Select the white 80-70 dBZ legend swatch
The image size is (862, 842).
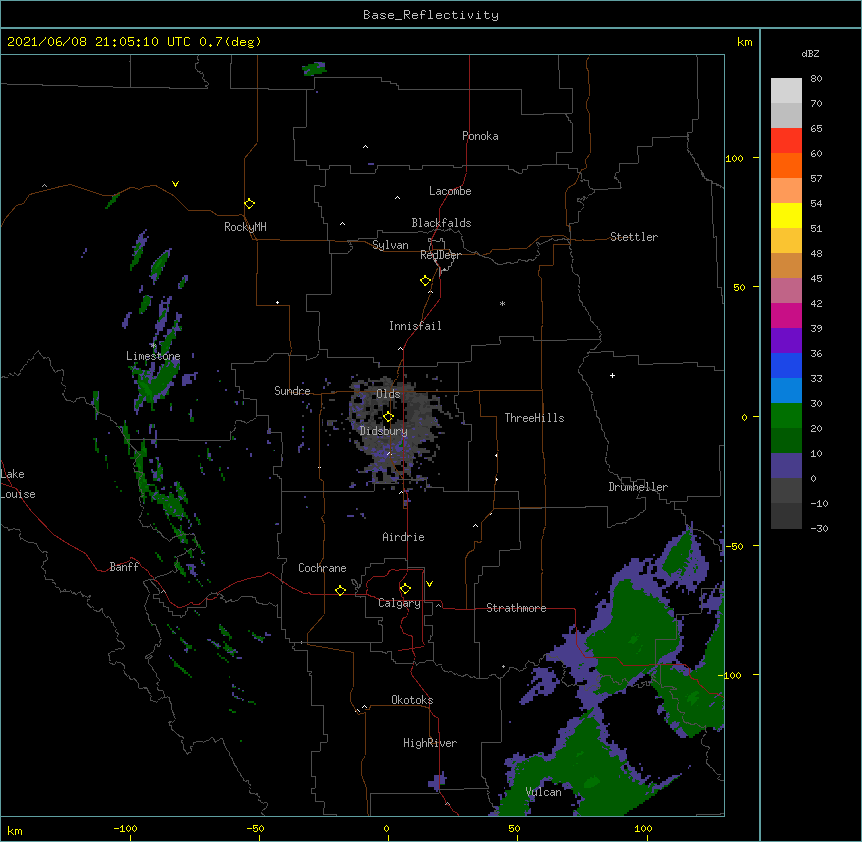(x=786, y=90)
